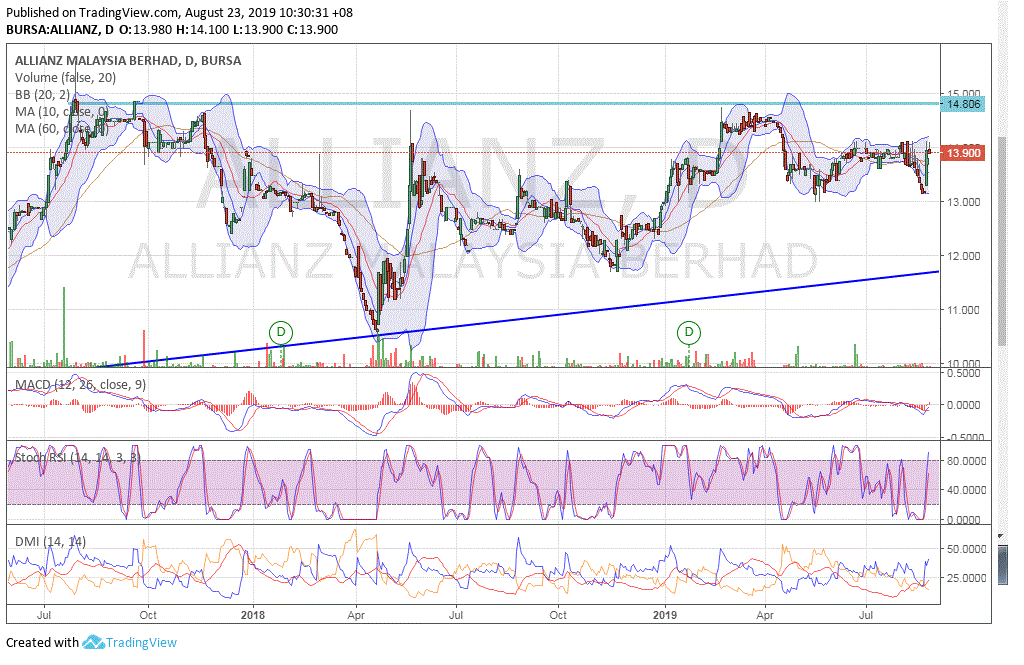Open the TradingView link text

pos(141,643)
